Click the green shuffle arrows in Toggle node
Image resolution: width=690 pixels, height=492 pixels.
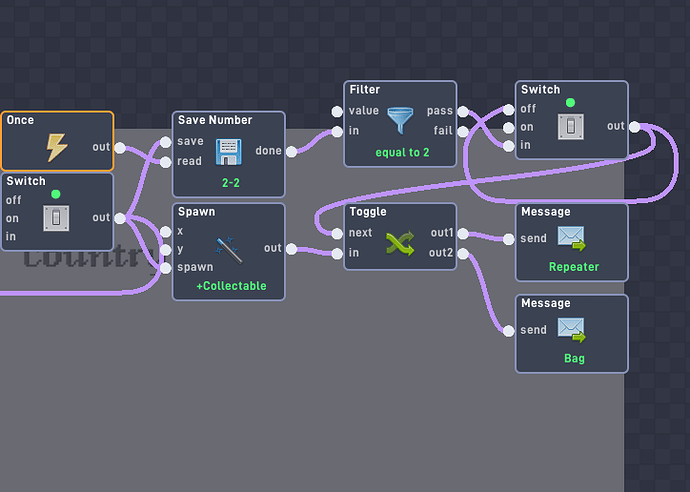point(401,242)
